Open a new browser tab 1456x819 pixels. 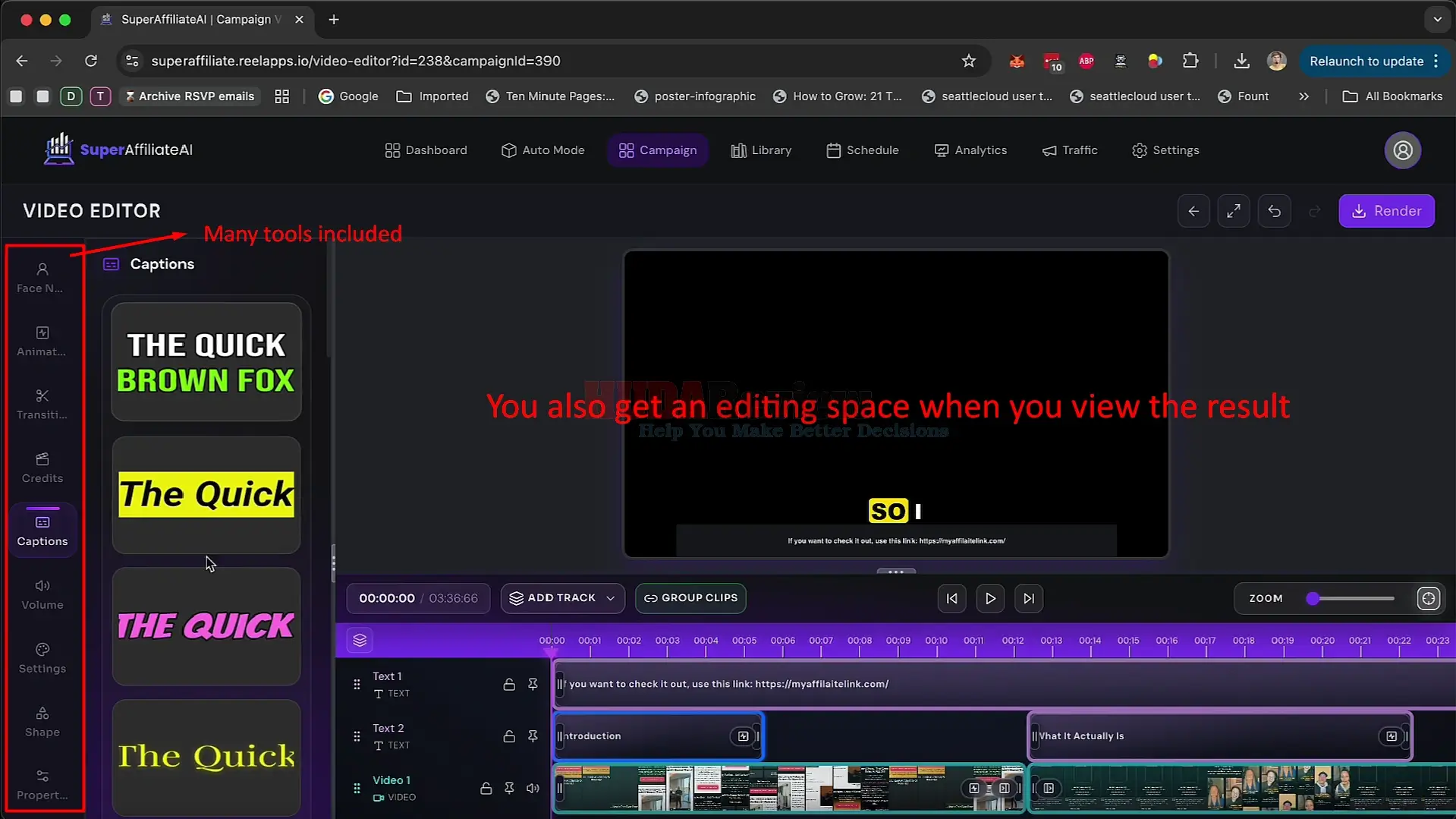point(334,20)
